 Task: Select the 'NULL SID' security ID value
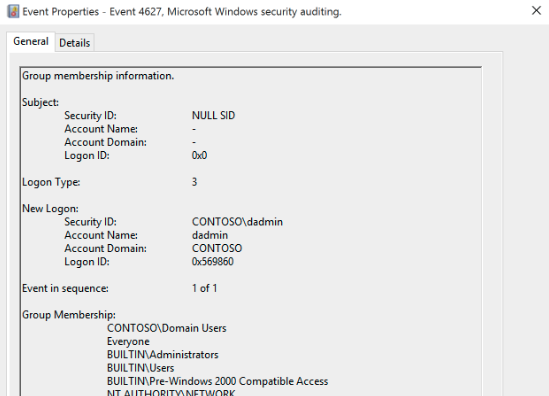(213, 116)
